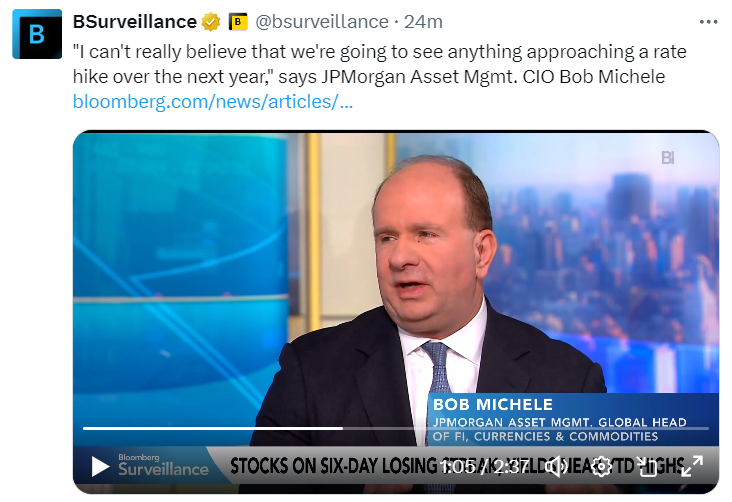Click the yellow affiliate badge icon
The image size is (732, 502).
(238, 21)
